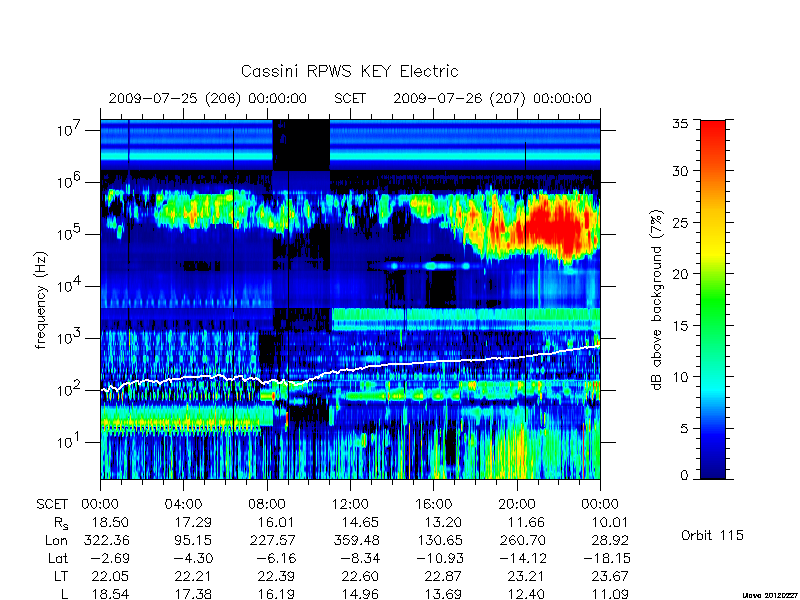Click the Rs row header
Image resolution: width=800 pixels, height=600 pixels.
click(x=61, y=523)
